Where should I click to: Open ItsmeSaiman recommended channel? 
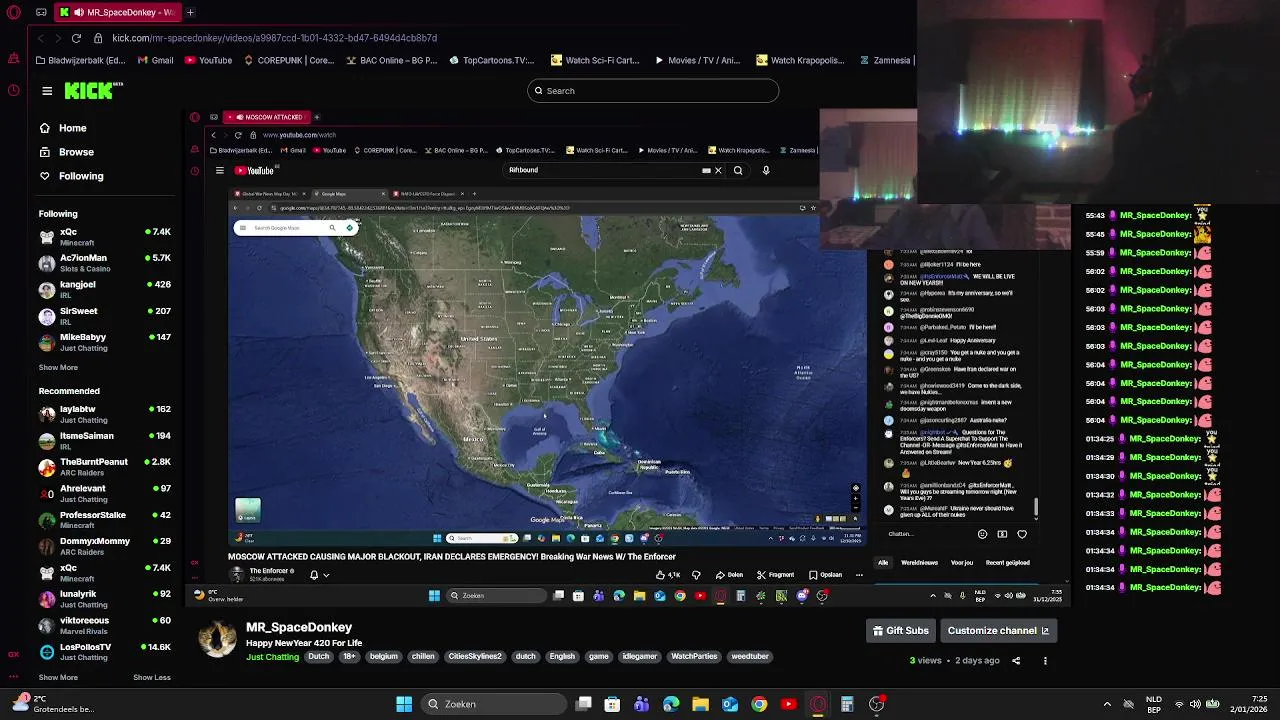click(105, 441)
